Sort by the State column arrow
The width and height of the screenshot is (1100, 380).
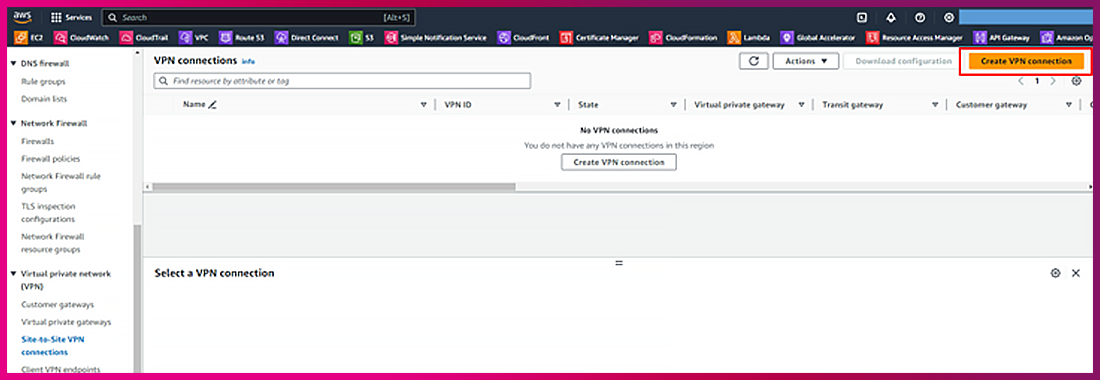(673, 105)
